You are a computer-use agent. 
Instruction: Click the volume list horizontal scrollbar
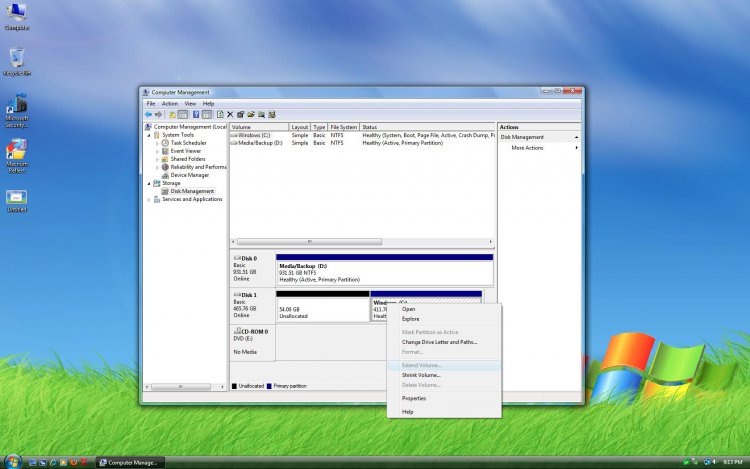tap(362, 242)
